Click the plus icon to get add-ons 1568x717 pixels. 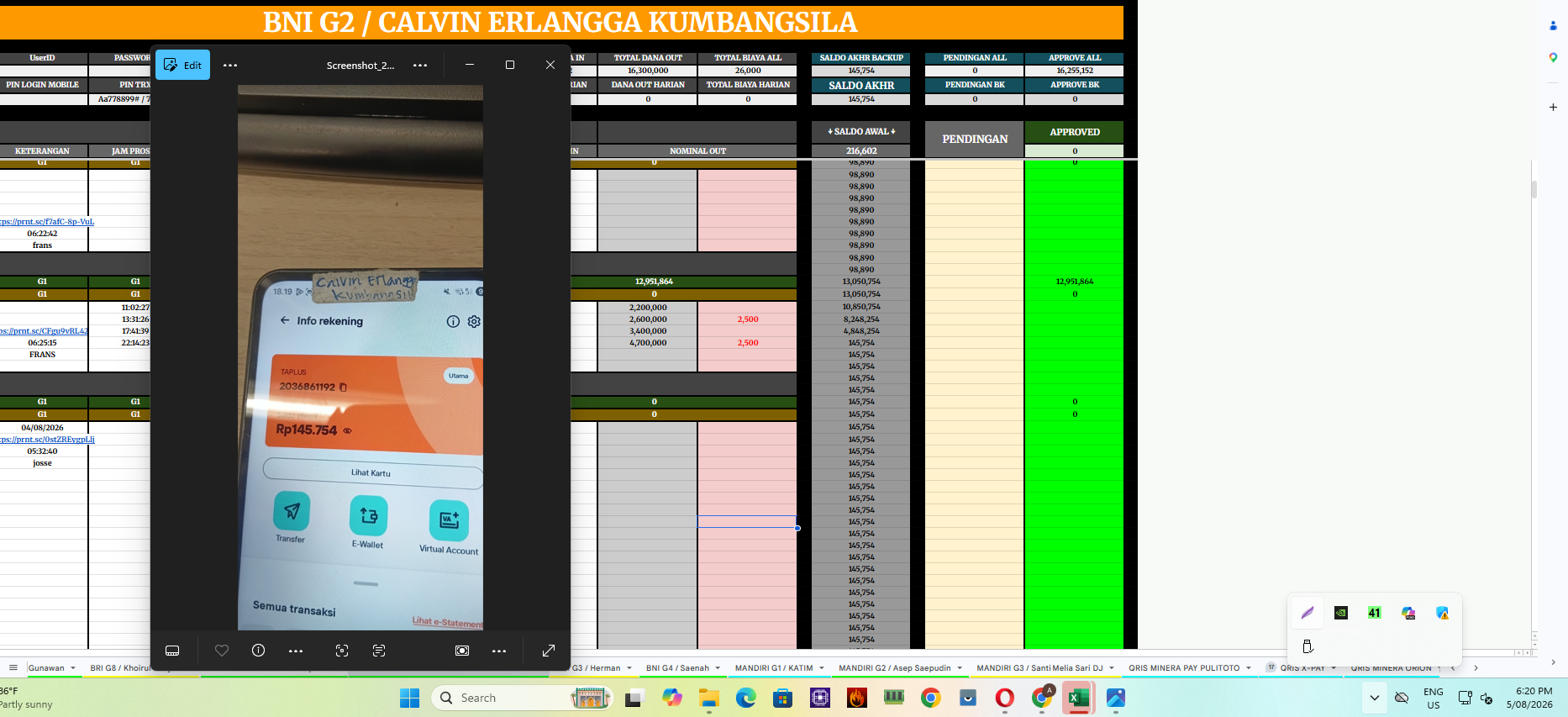pyautogui.click(x=1553, y=107)
